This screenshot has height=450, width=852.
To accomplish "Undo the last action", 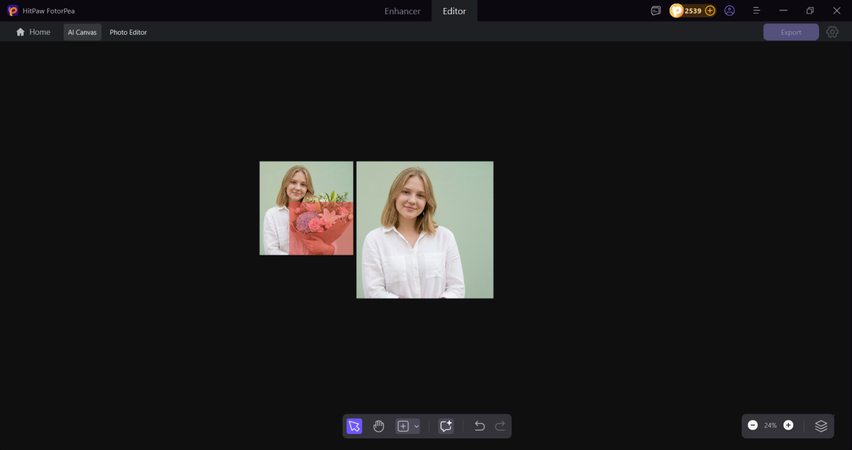I will (x=479, y=426).
